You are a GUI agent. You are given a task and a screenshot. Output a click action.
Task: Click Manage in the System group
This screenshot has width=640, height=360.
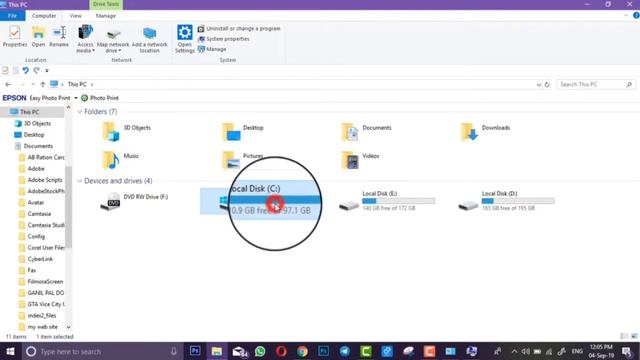(x=212, y=49)
